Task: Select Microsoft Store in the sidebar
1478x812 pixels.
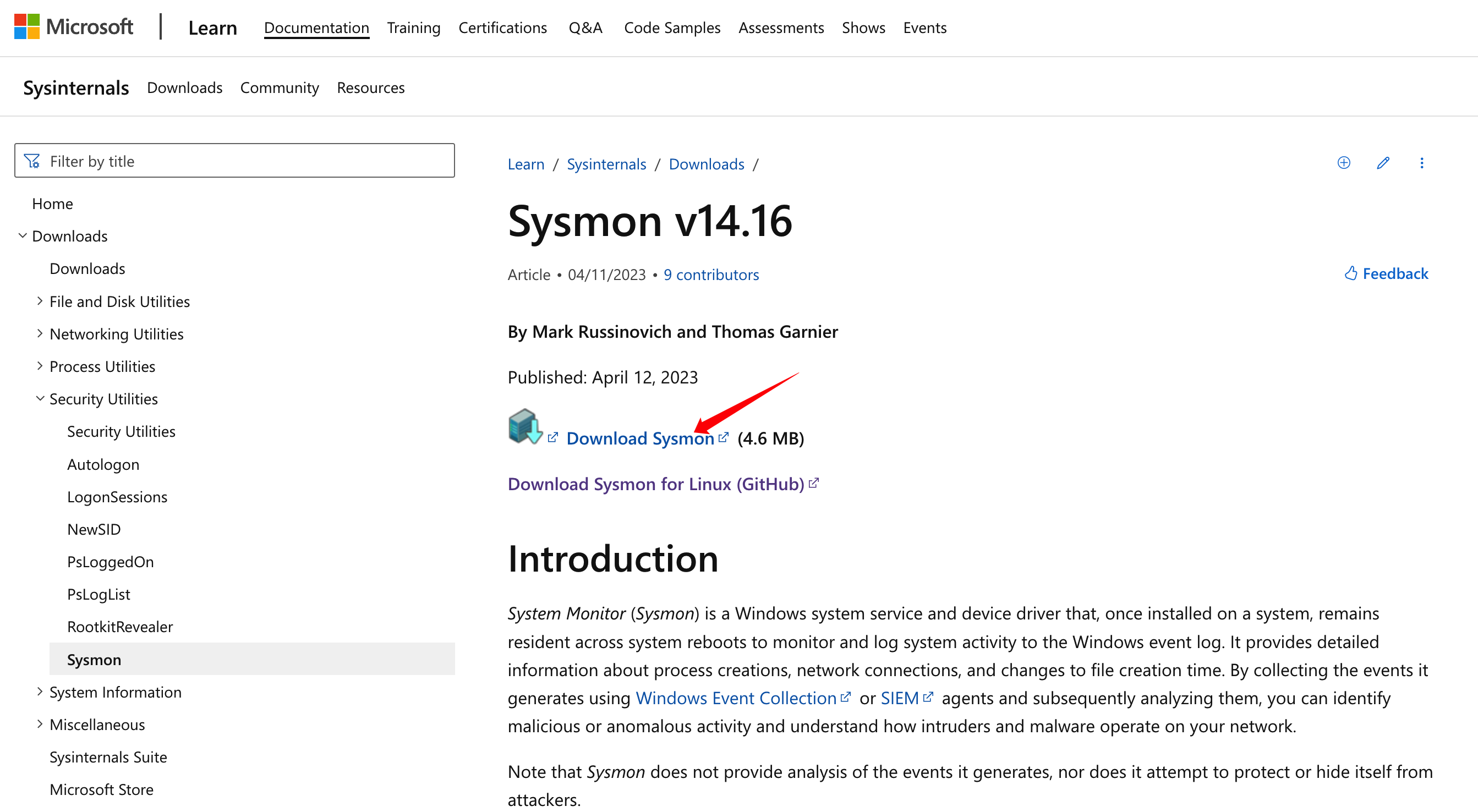Action: tap(101, 789)
